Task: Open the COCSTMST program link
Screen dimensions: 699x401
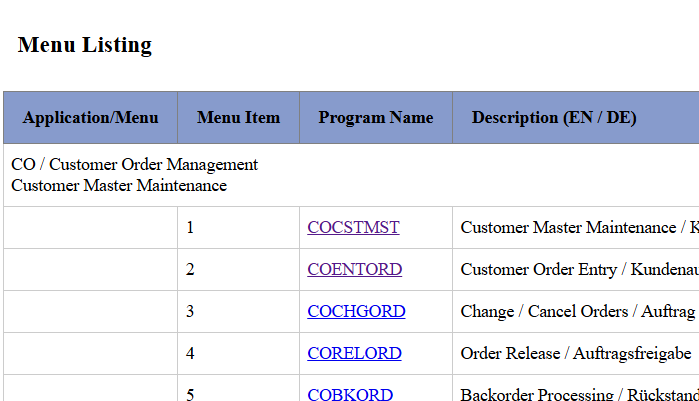Action: pos(353,228)
